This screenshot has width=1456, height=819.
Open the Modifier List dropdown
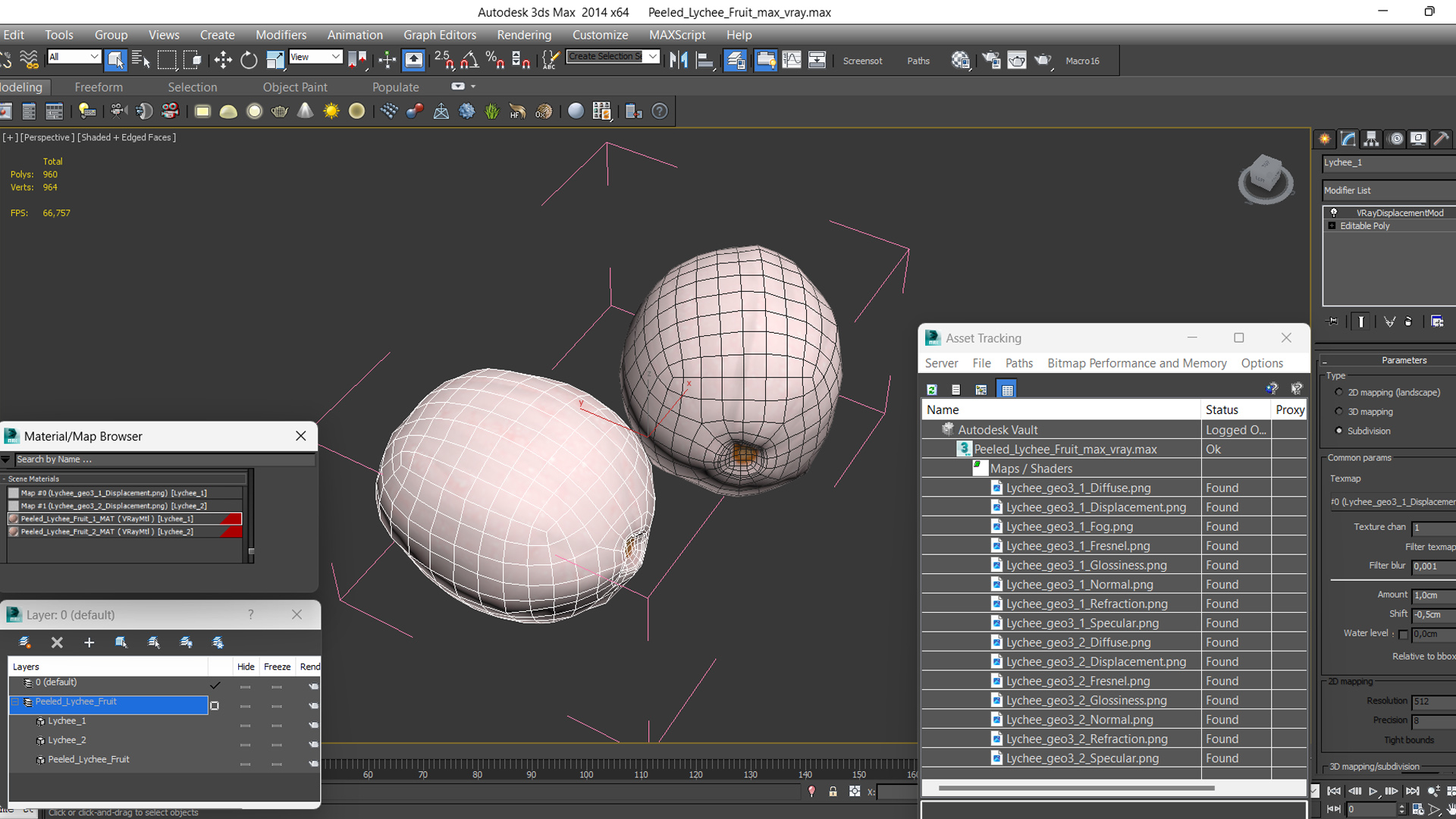click(x=1388, y=190)
